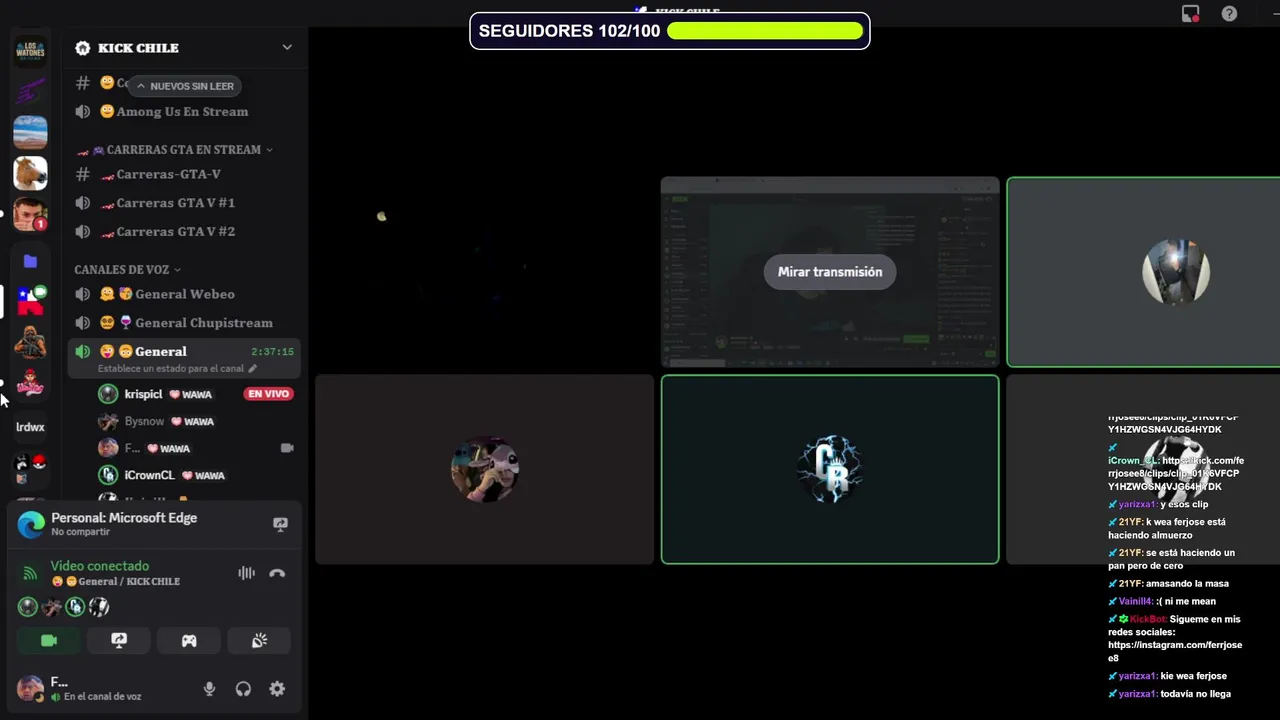Screen dimensions: 1280x720
Task: Deafen with headphones icon
Action: click(x=243, y=689)
